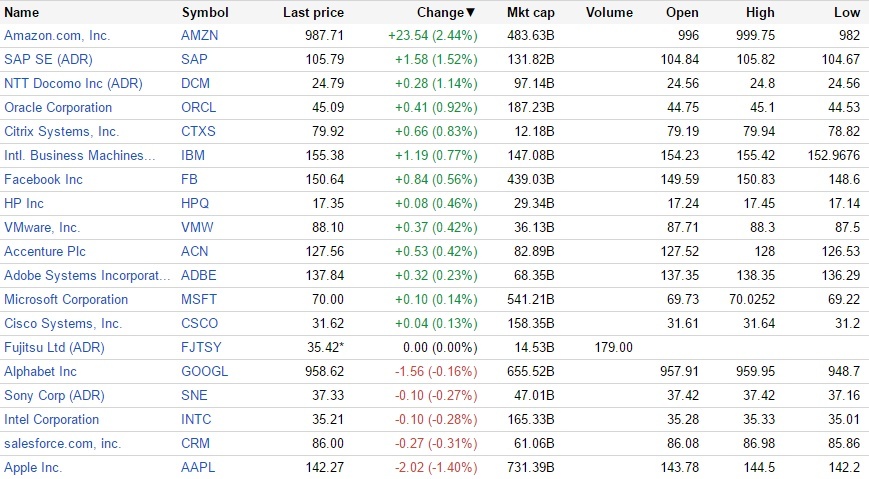
Task: Click the Fujitsu Ltd (ADR) link
Action: tap(54, 348)
